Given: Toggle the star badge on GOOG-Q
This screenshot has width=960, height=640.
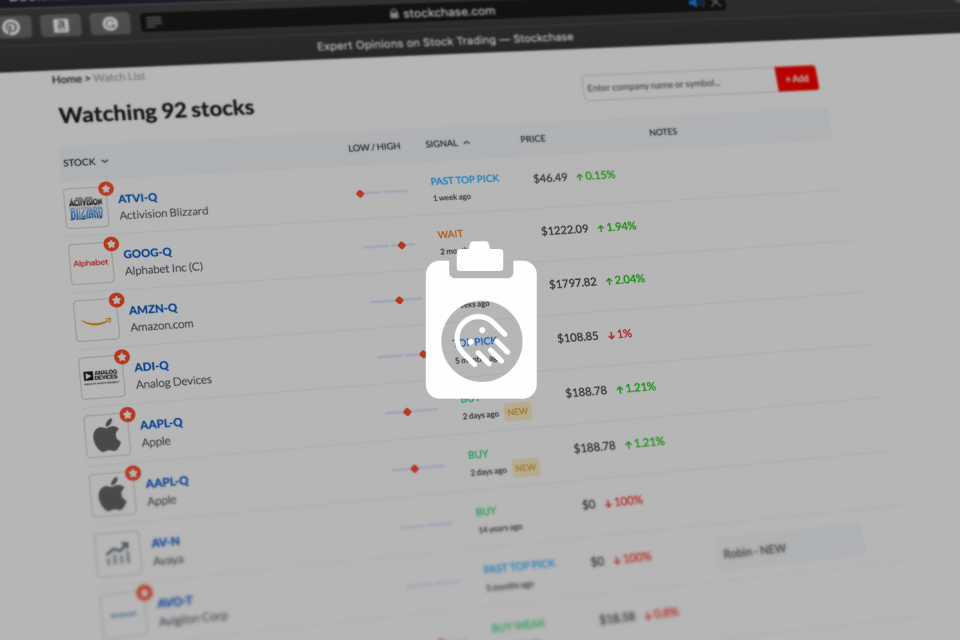Looking at the screenshot, I should (x=111, y=243).
